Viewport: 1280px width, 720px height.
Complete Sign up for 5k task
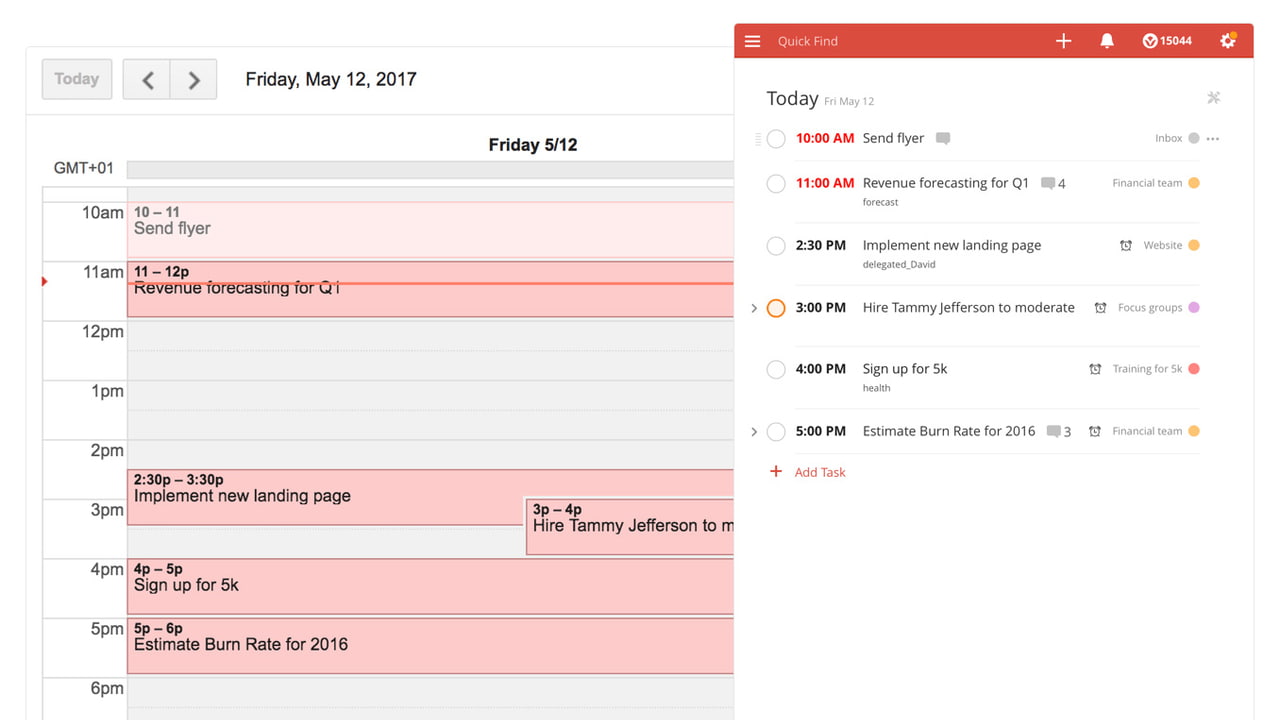coord(776,370)
